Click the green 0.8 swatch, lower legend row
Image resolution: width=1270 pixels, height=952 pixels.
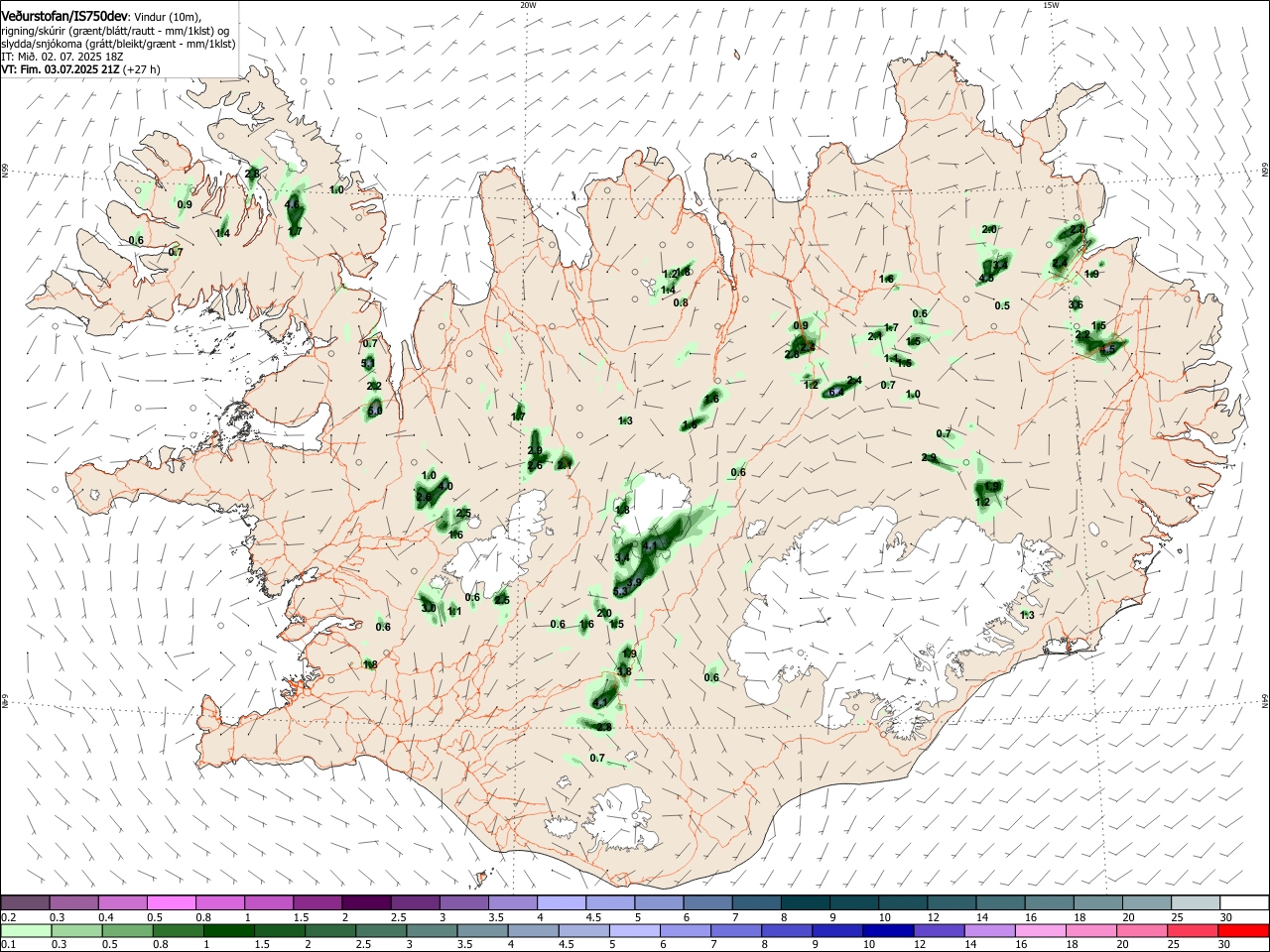(179, 930)
